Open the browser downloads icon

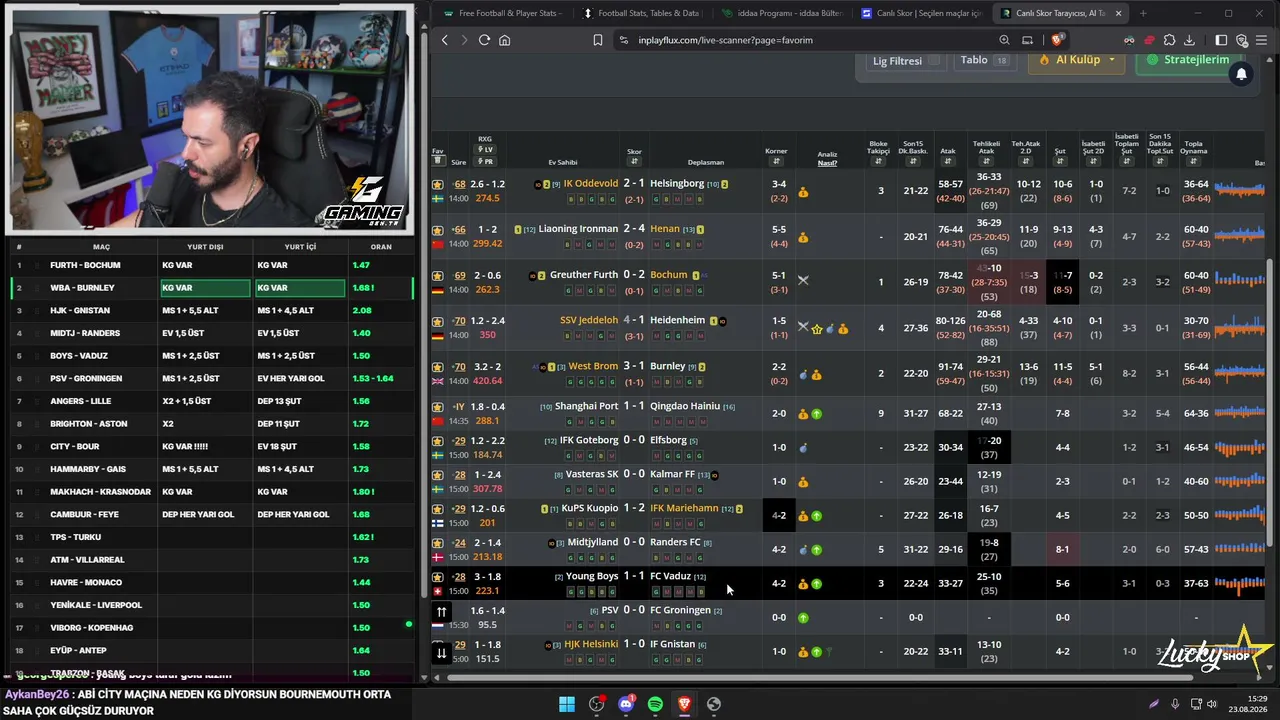[x=1189, y=40]
